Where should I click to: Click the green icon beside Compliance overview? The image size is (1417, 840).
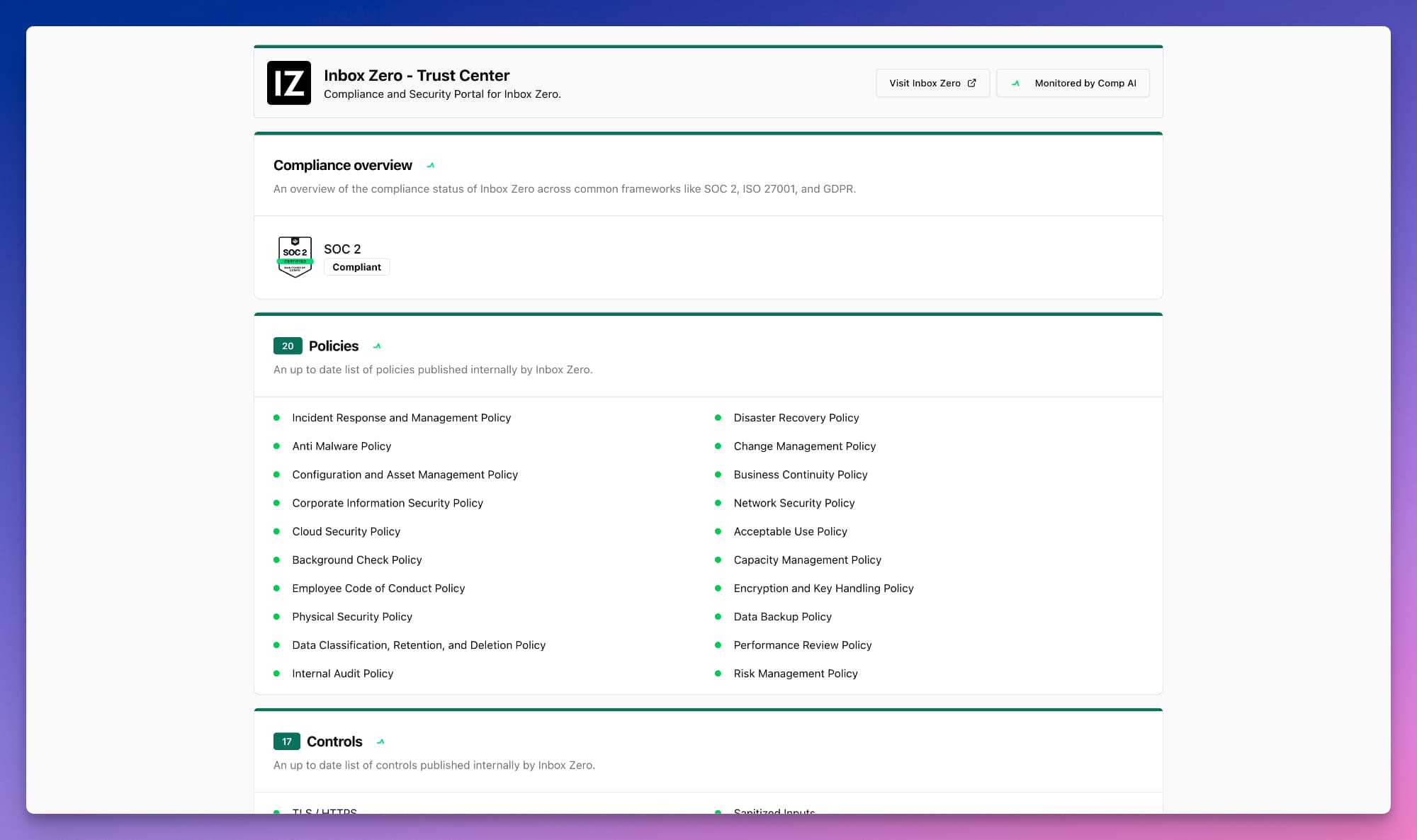[x=430, y=165]
